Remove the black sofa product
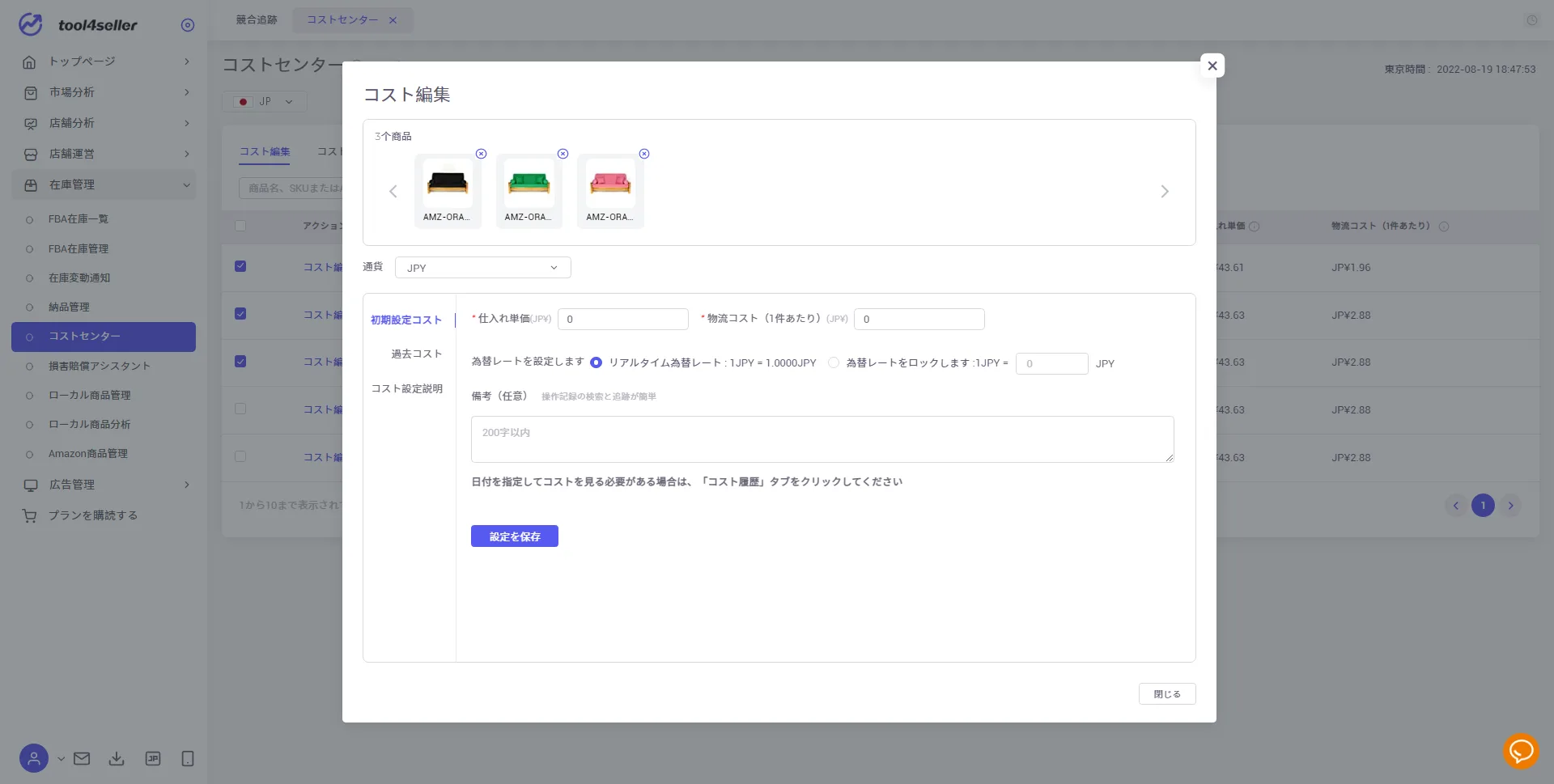Screen dimensions: 1554x784 coord(482,154)
